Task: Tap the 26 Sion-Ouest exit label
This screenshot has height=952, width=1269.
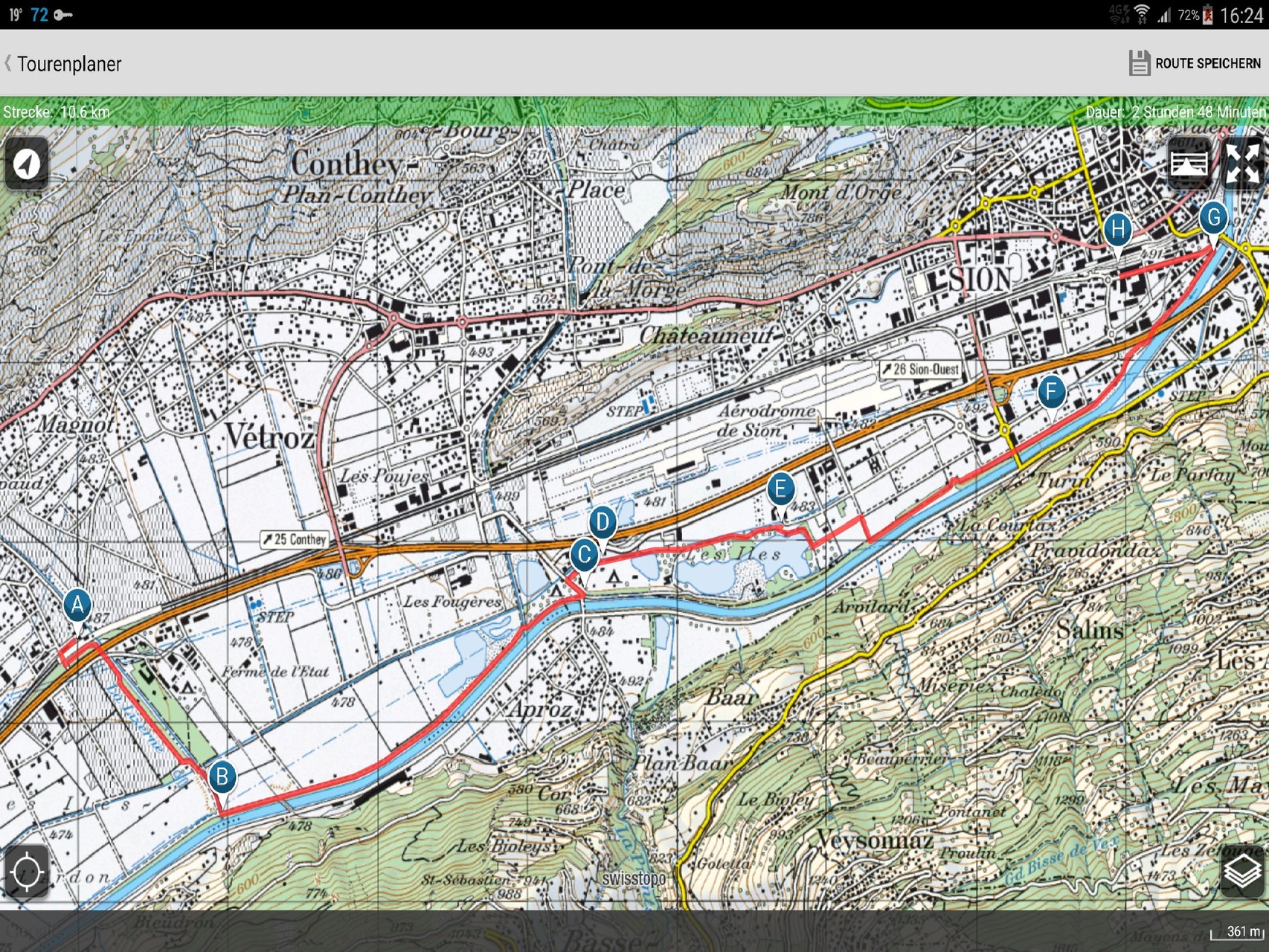Action: tap(920, 369)
